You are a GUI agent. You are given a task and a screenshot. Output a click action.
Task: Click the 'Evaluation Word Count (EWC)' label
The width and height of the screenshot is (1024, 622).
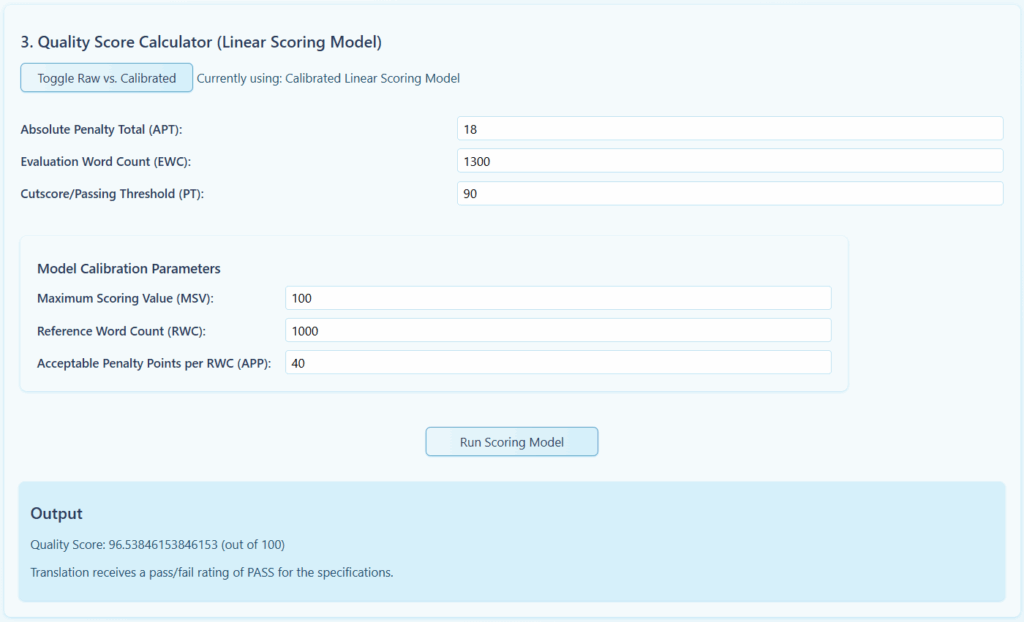pos(105,162)
